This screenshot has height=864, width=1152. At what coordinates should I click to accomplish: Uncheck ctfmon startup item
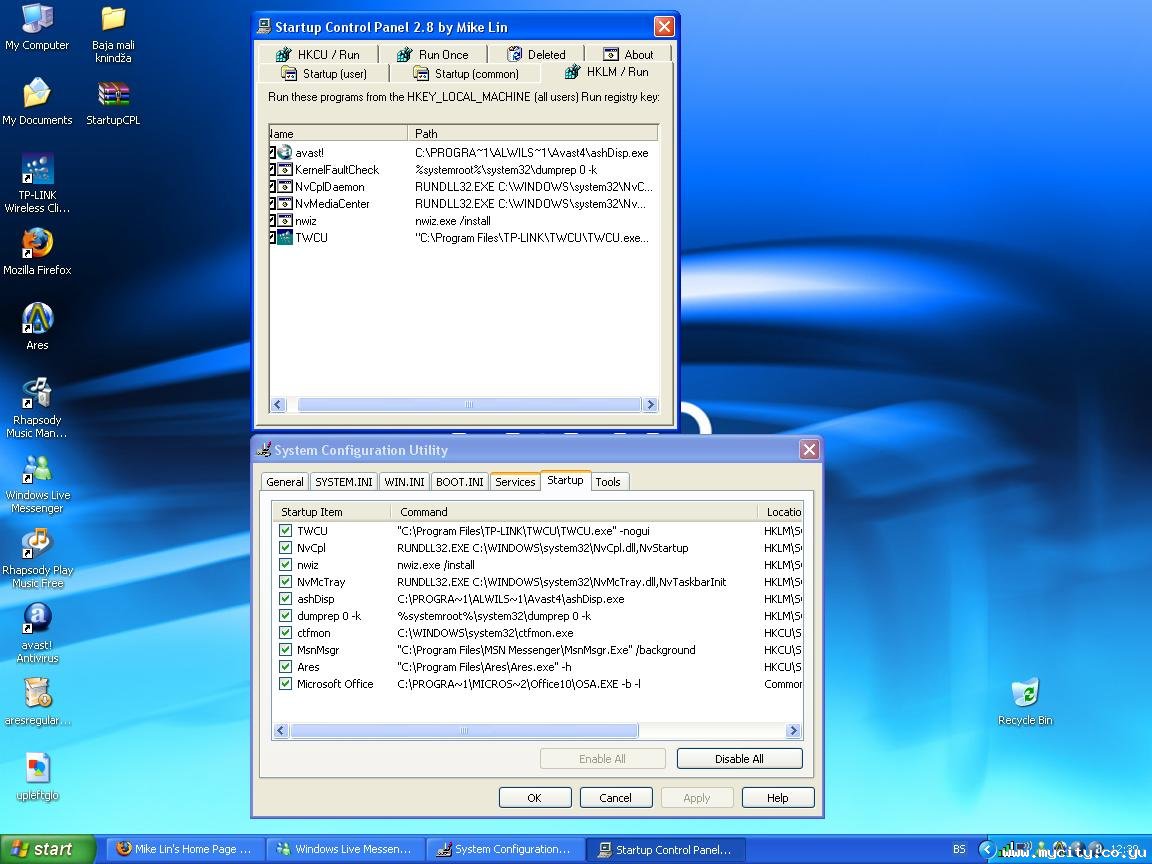285,633
